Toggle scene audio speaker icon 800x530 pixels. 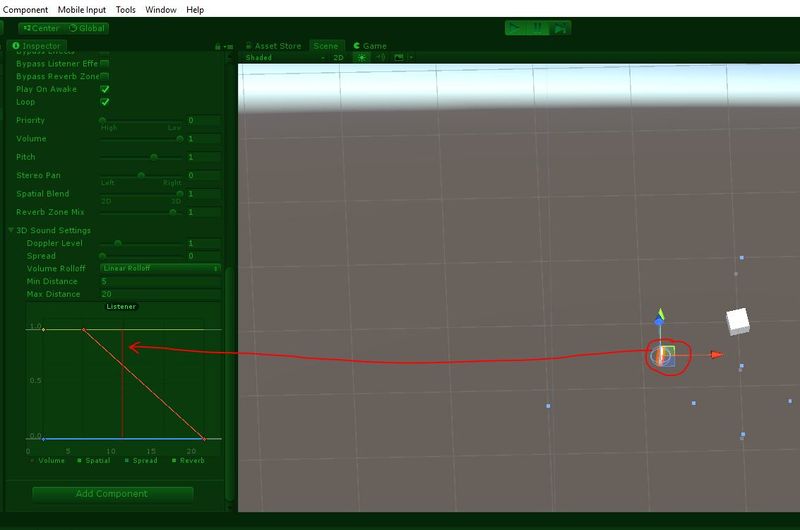(381, 58)
